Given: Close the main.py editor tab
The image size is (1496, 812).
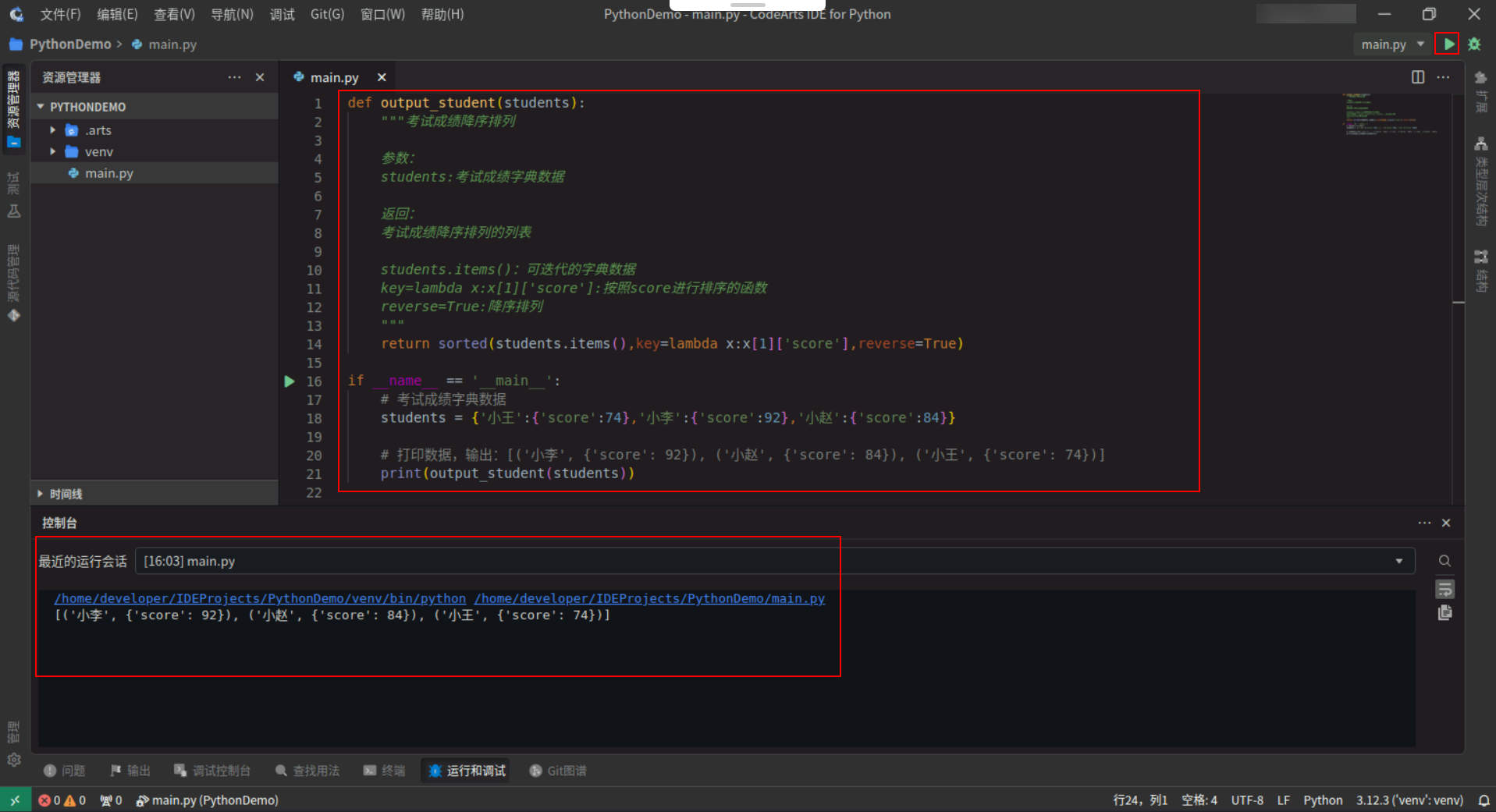Looking at the screenshot, I should 382,77.
